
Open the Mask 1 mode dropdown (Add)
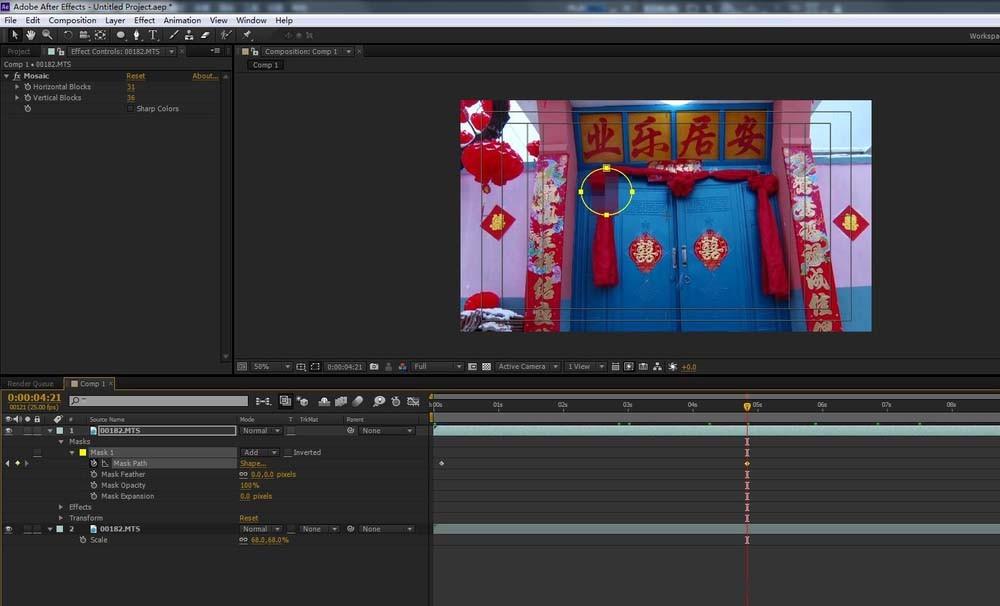coord(259,453)
